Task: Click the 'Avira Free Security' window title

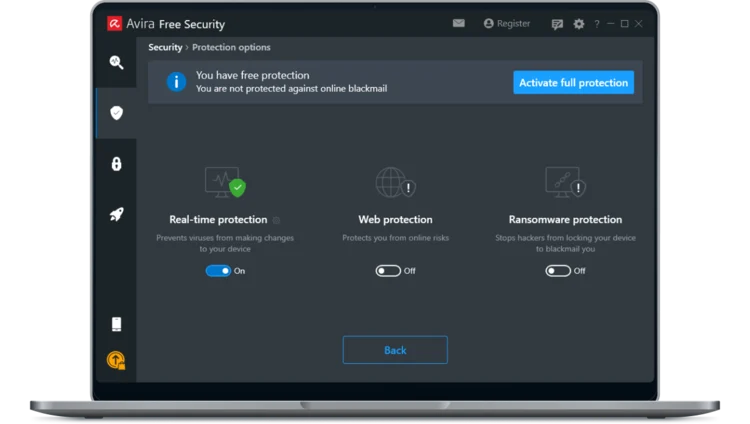Action: tap(176, 24)
